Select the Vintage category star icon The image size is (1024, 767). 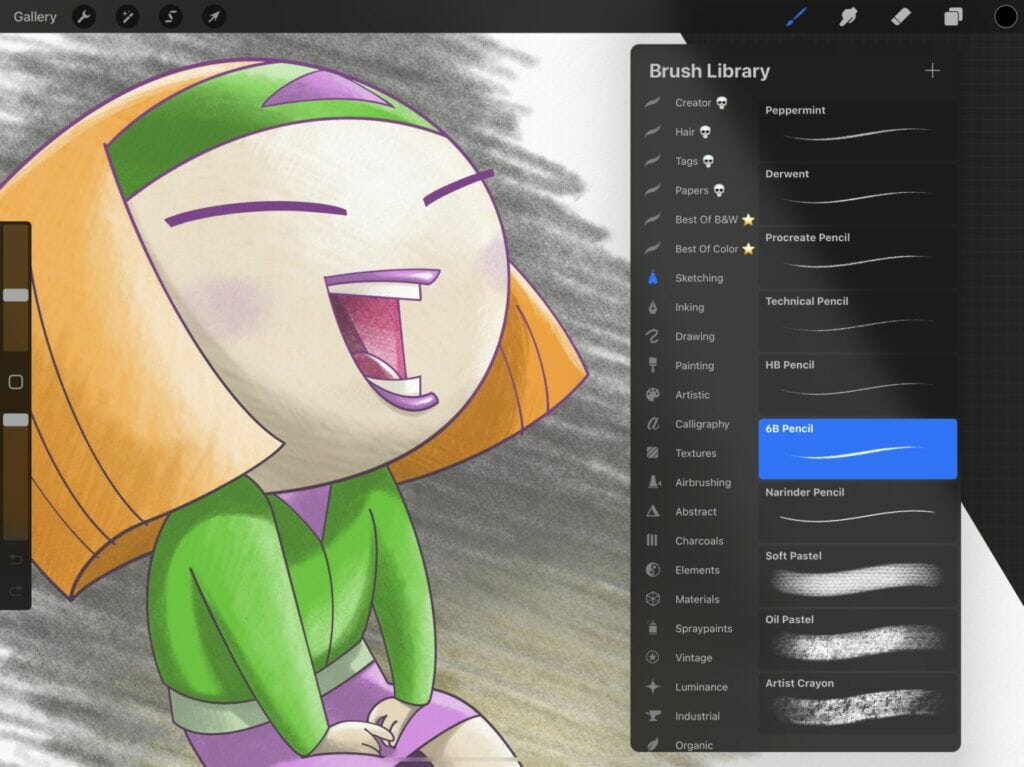point(652,657)
